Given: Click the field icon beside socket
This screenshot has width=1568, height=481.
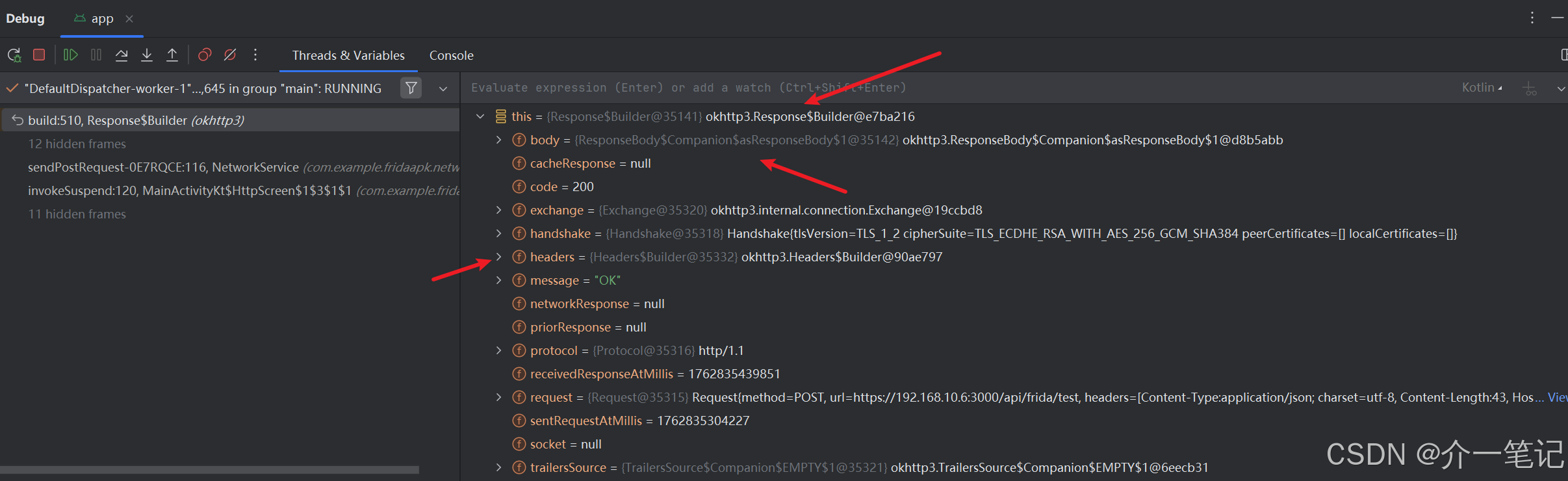Looking at the screenshot, I should (519, 444).
